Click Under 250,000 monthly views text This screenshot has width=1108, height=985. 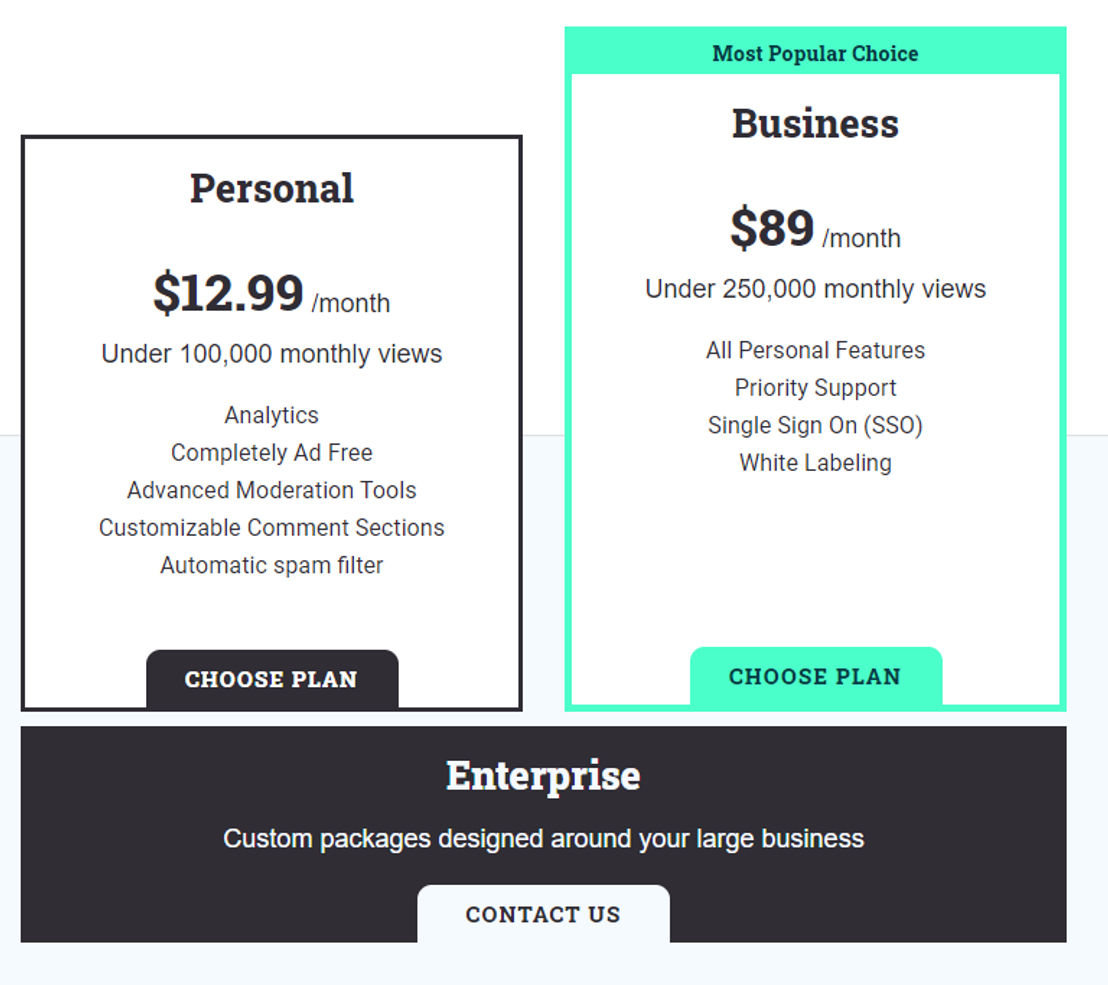tap(815, 288)
